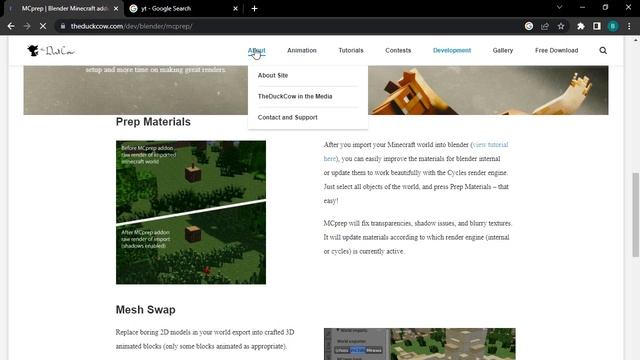Click the browser forward arrow
The height and width of the screenshot is (360, 640).
pos(27,26)
